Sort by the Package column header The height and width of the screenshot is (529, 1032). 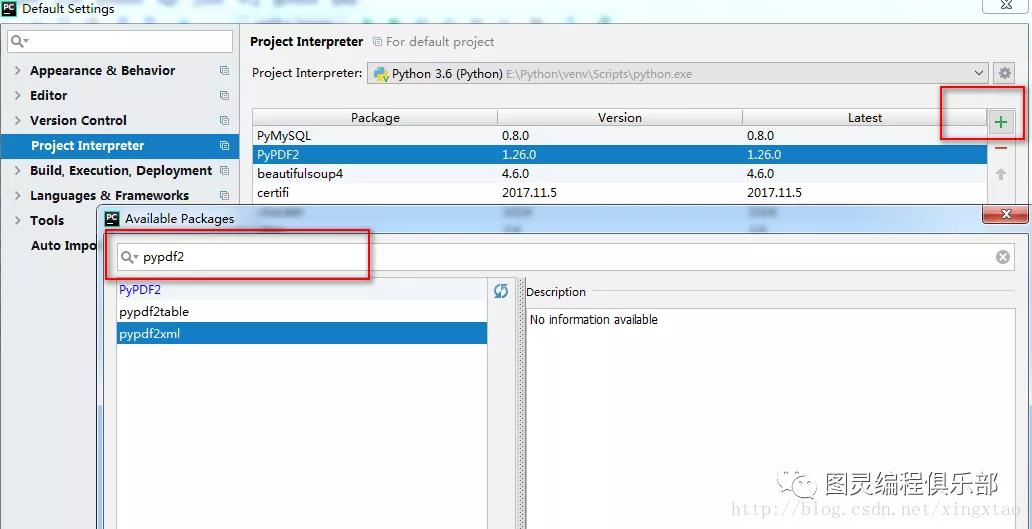tap(375, 118)
